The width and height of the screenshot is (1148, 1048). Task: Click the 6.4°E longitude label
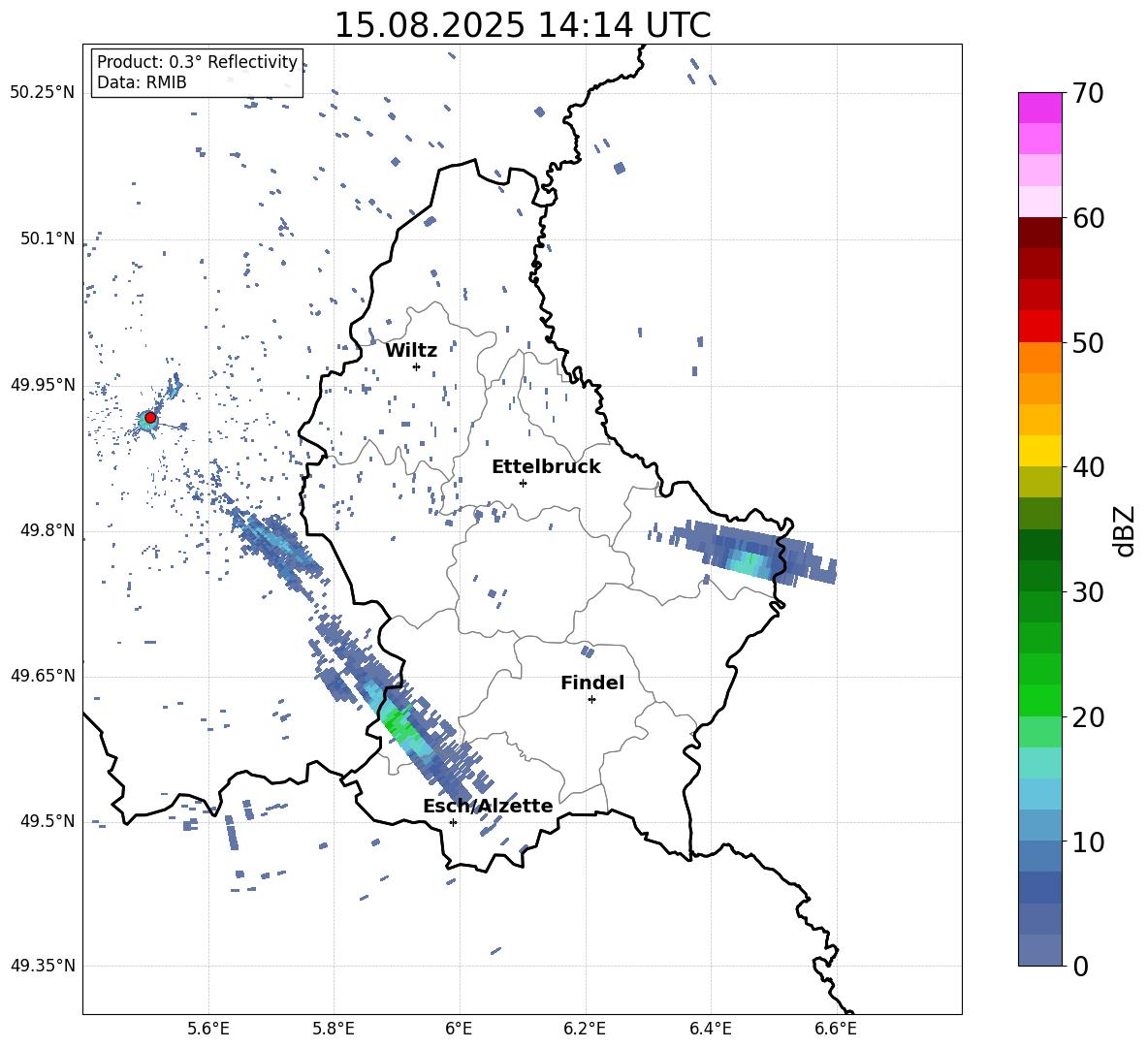710,1029
